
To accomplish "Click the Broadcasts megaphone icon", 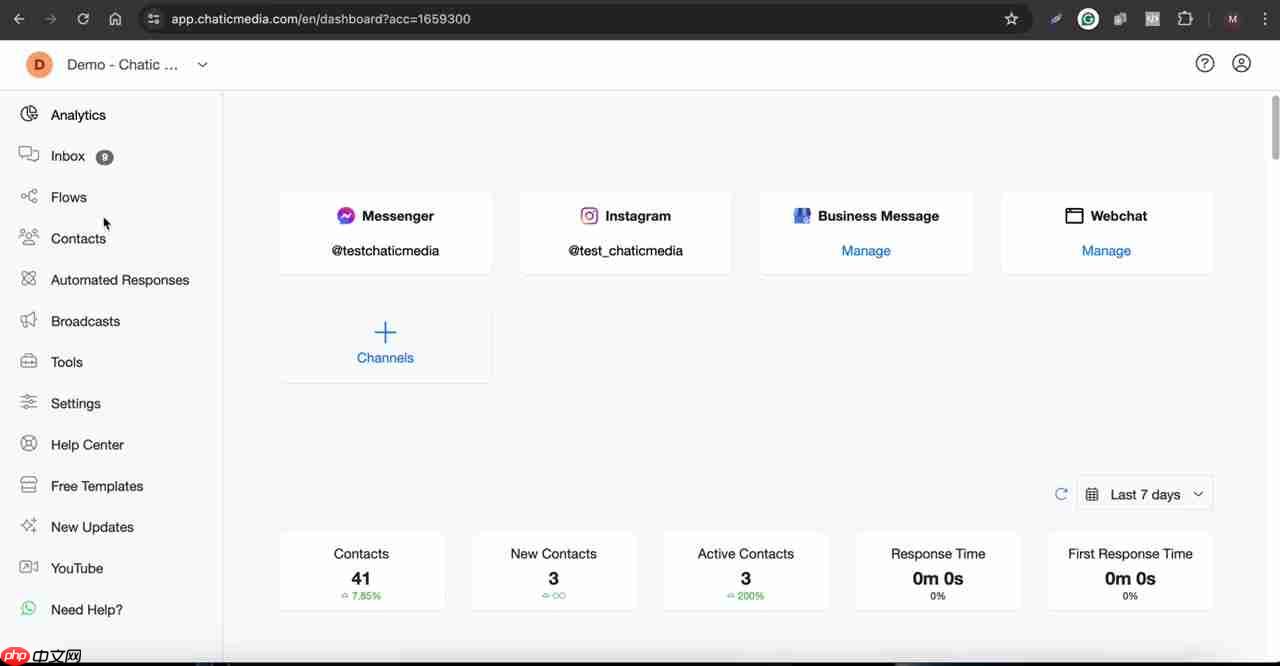I will pos(29,320).
